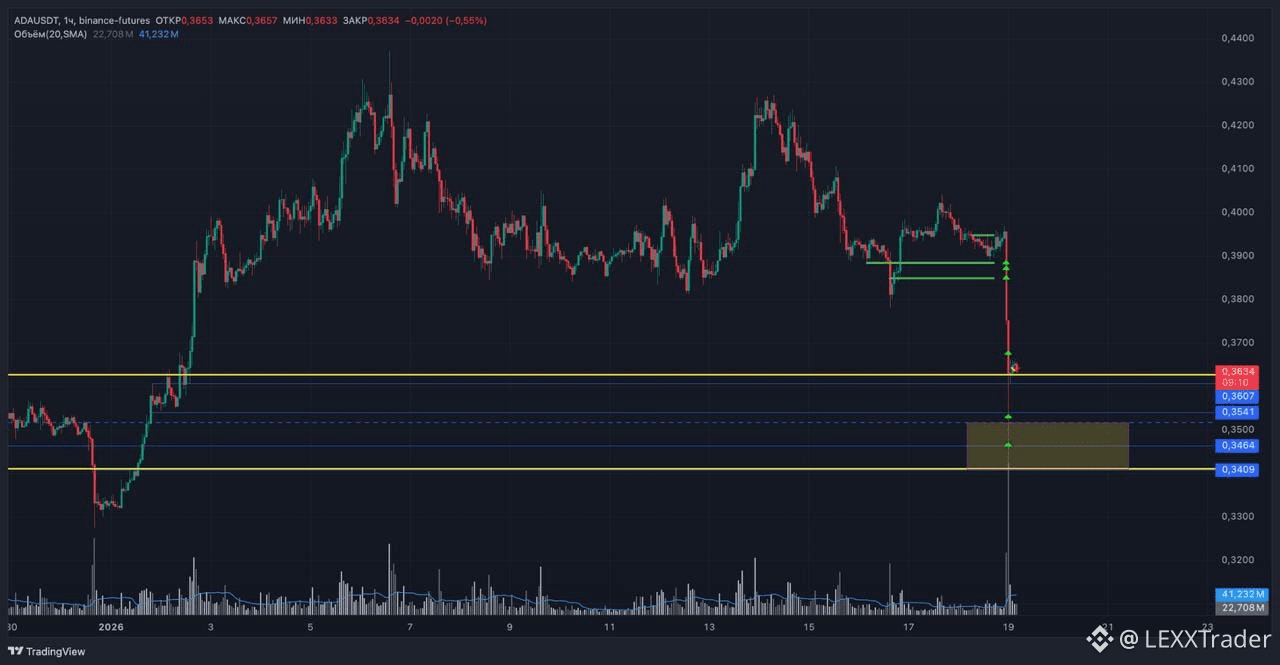Click the 0,4400 price scale label
Viewport: 1280px width, 665px height.
(1237, 38)
